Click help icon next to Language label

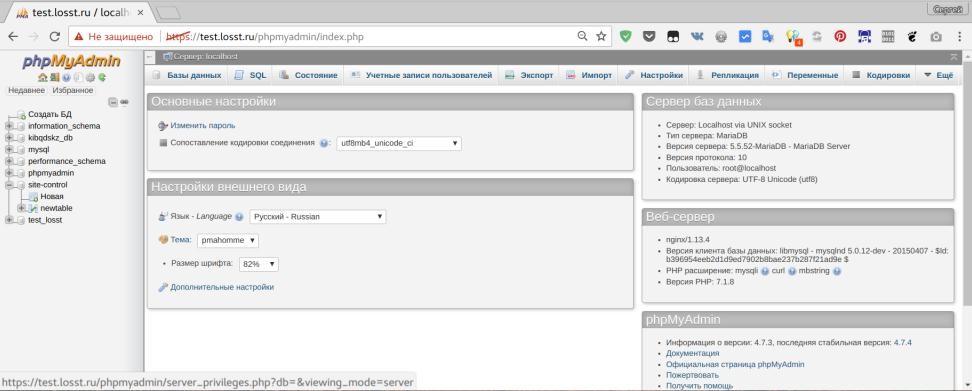(239, 217)
